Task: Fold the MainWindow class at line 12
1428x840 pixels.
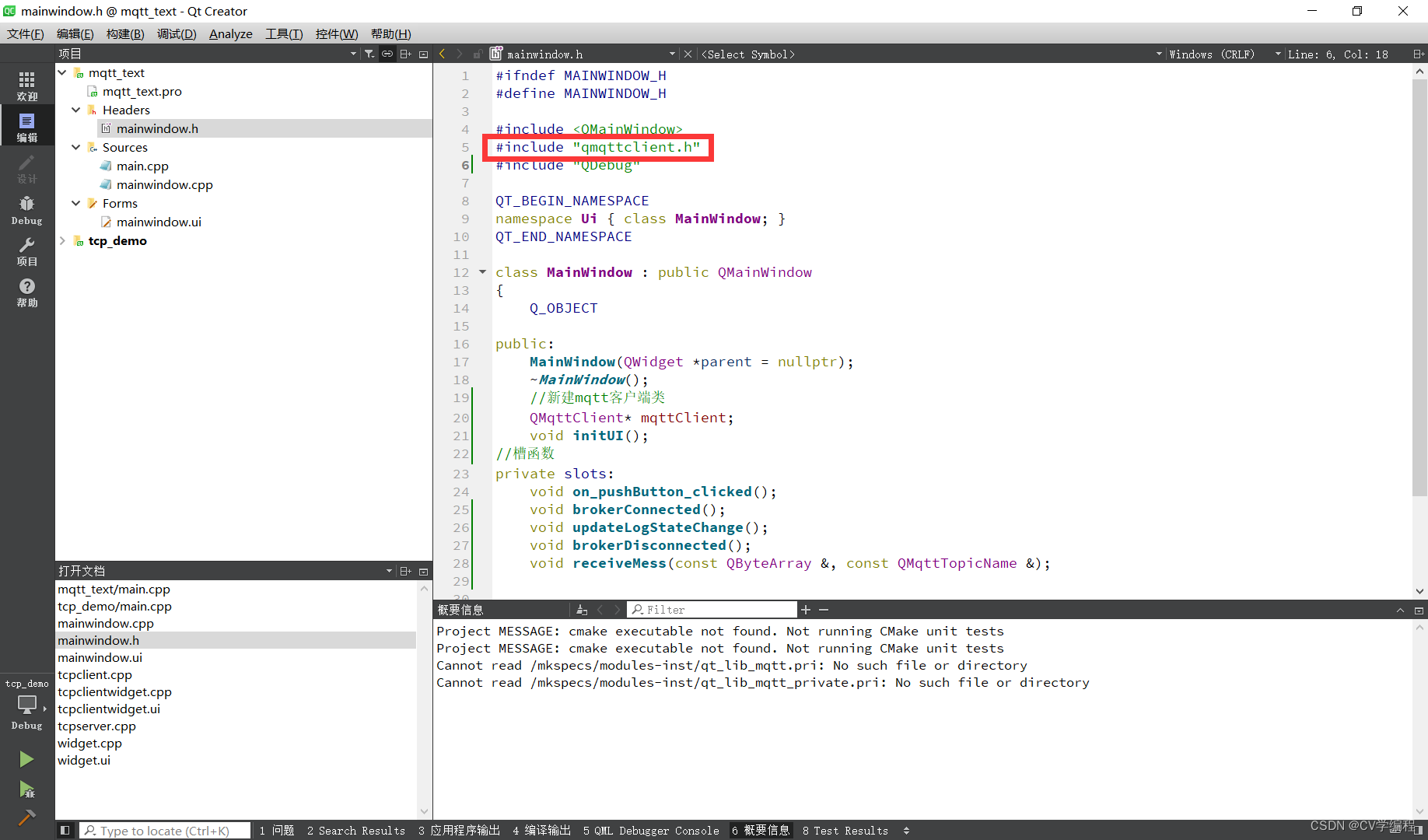Action: point(482,272)
